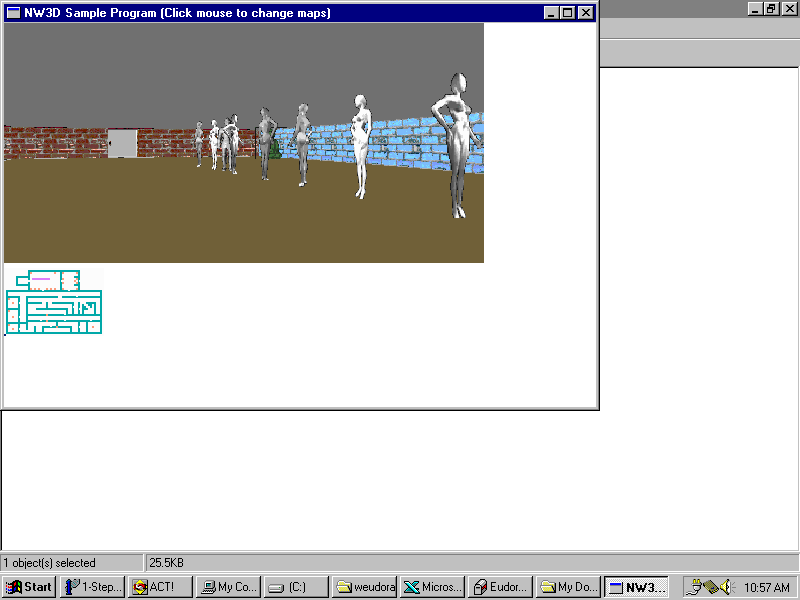Click the PC card tray icon

[711, 587]
